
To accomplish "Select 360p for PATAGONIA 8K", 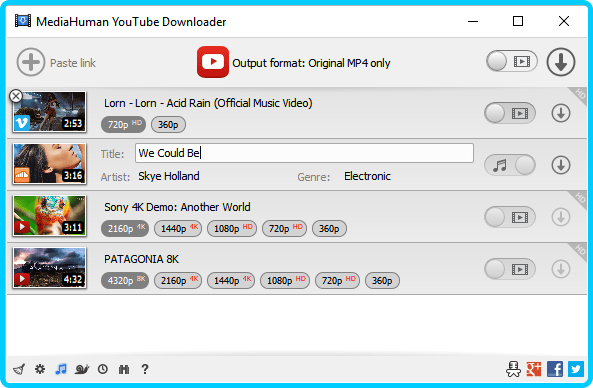I will 382,281.
